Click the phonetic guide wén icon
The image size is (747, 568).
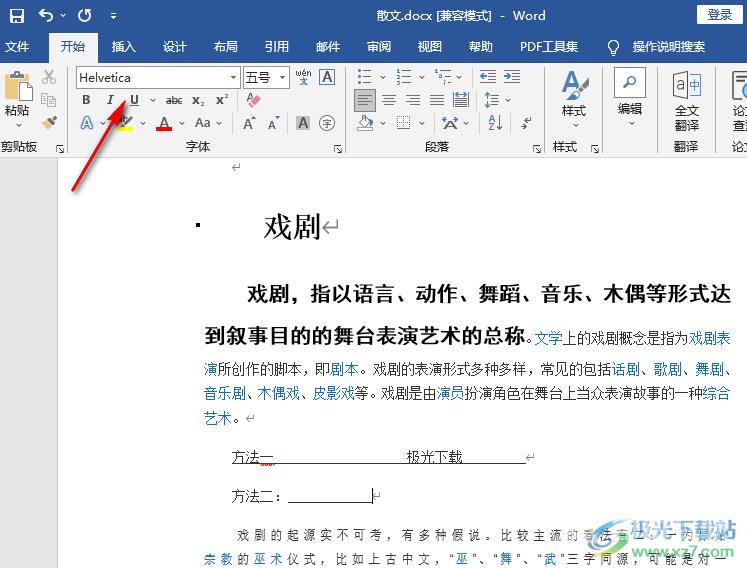(x=303, y=77)
